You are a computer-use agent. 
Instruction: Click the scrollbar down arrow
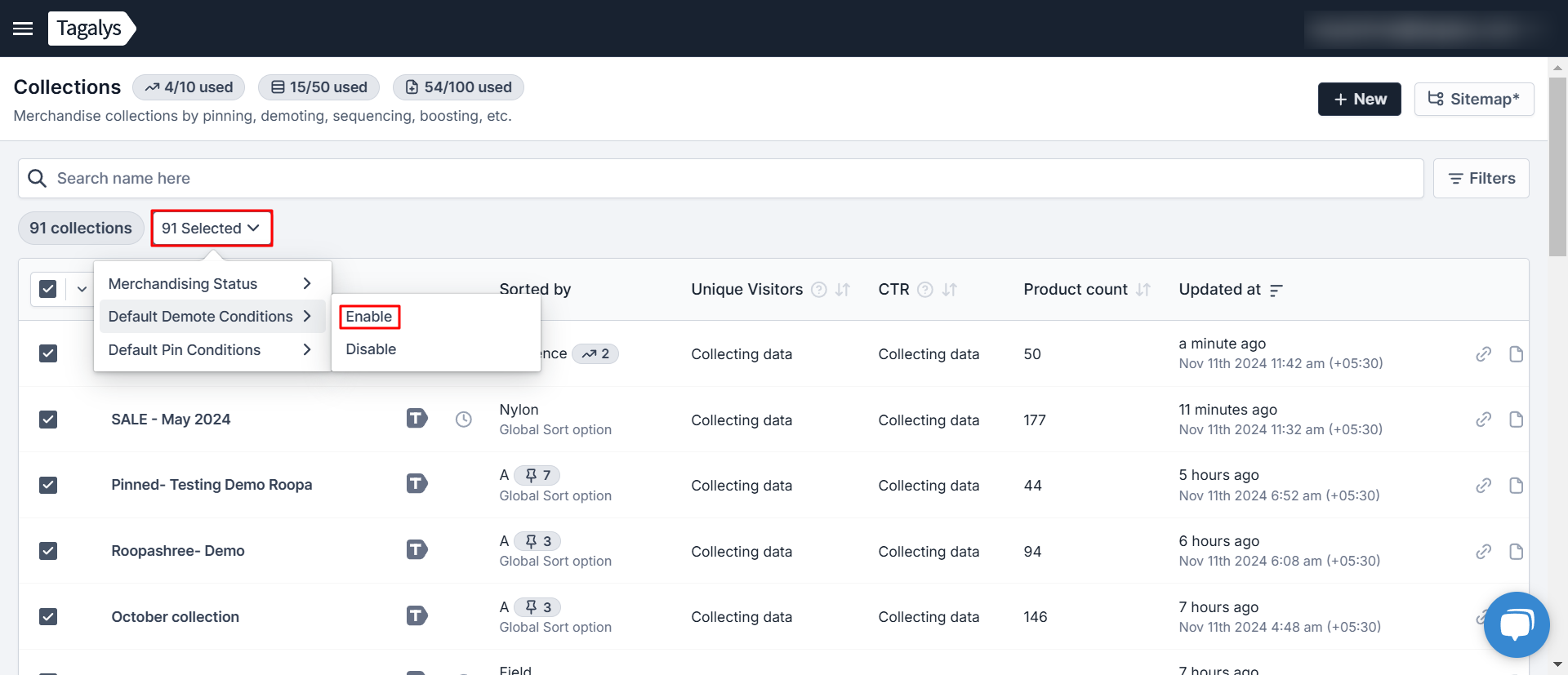pyautogui.click(x=1557, y=665)
